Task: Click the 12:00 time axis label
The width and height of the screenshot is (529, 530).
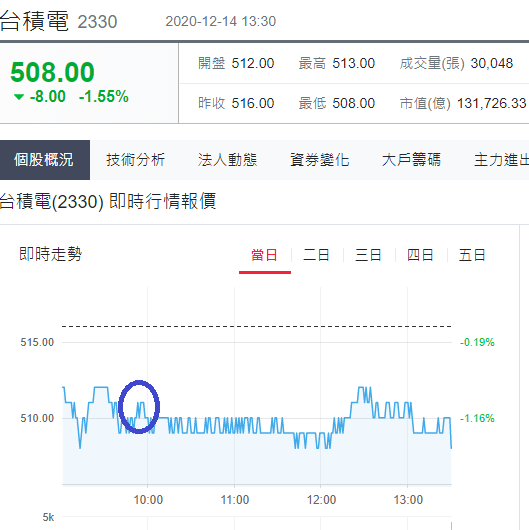Action: [321, 500]
